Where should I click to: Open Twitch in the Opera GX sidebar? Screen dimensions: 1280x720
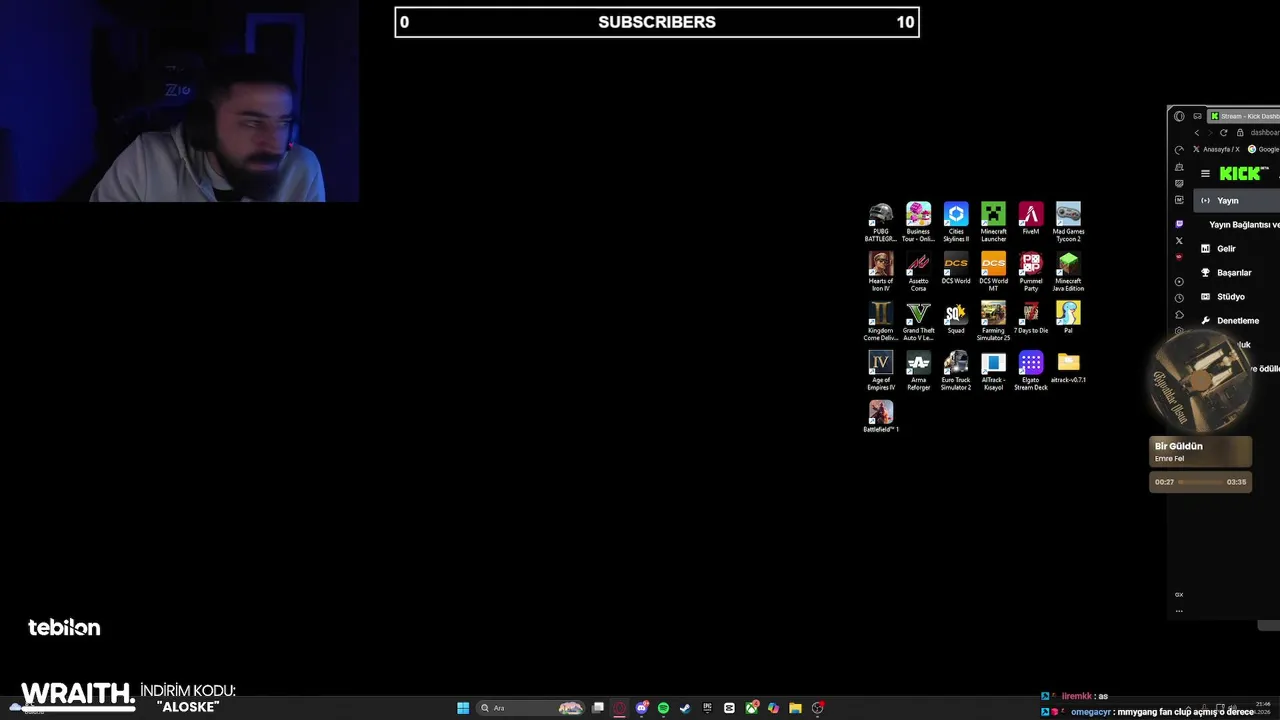click(1179, 224)
